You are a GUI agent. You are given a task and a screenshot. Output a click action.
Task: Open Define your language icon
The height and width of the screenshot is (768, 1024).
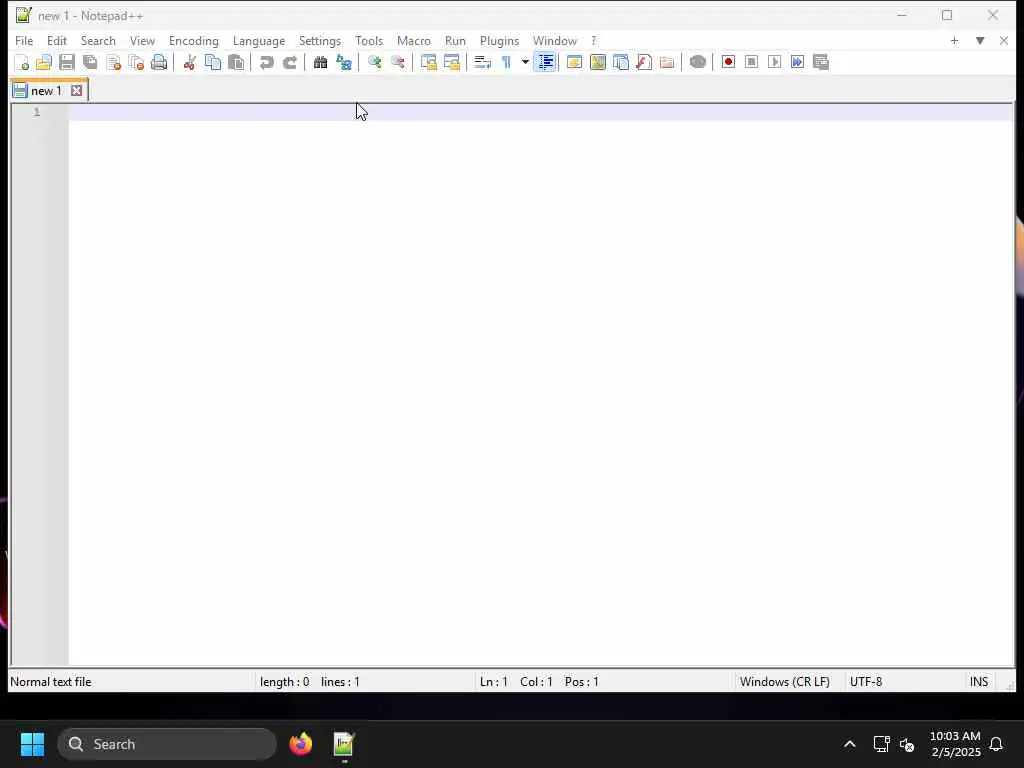(x=574, y=62)
